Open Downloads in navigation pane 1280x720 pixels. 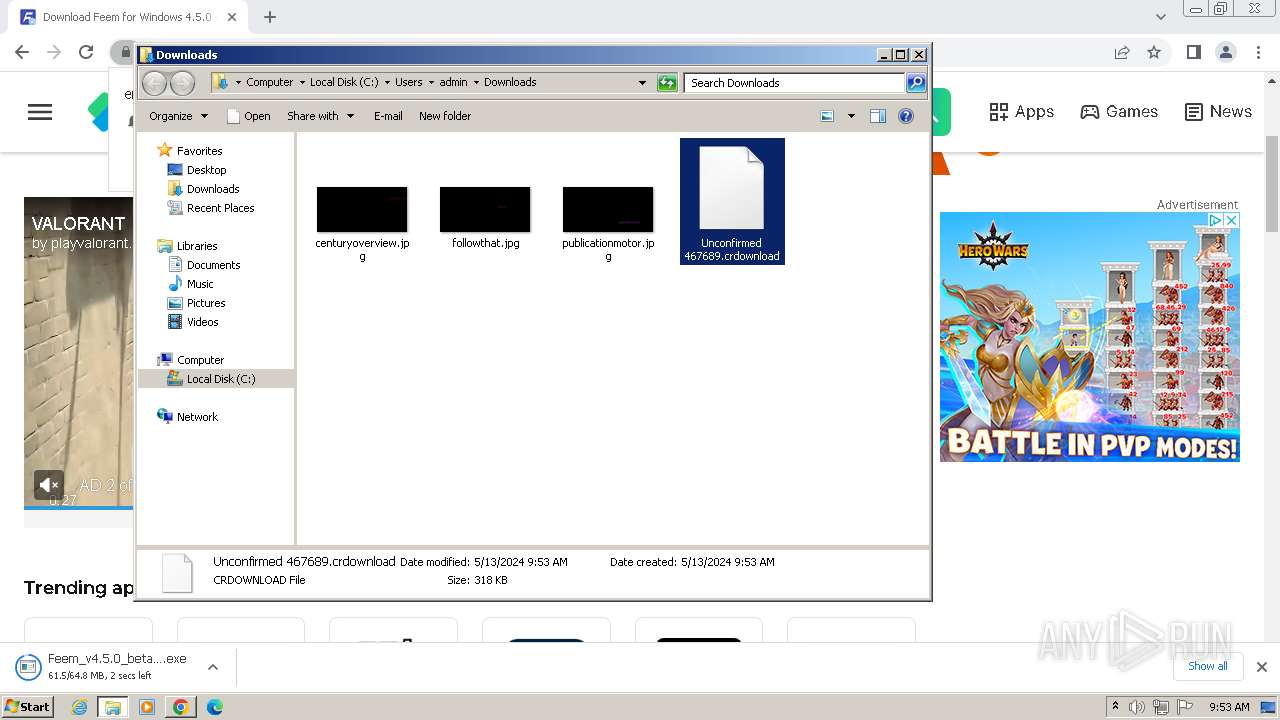coord(213,189)
